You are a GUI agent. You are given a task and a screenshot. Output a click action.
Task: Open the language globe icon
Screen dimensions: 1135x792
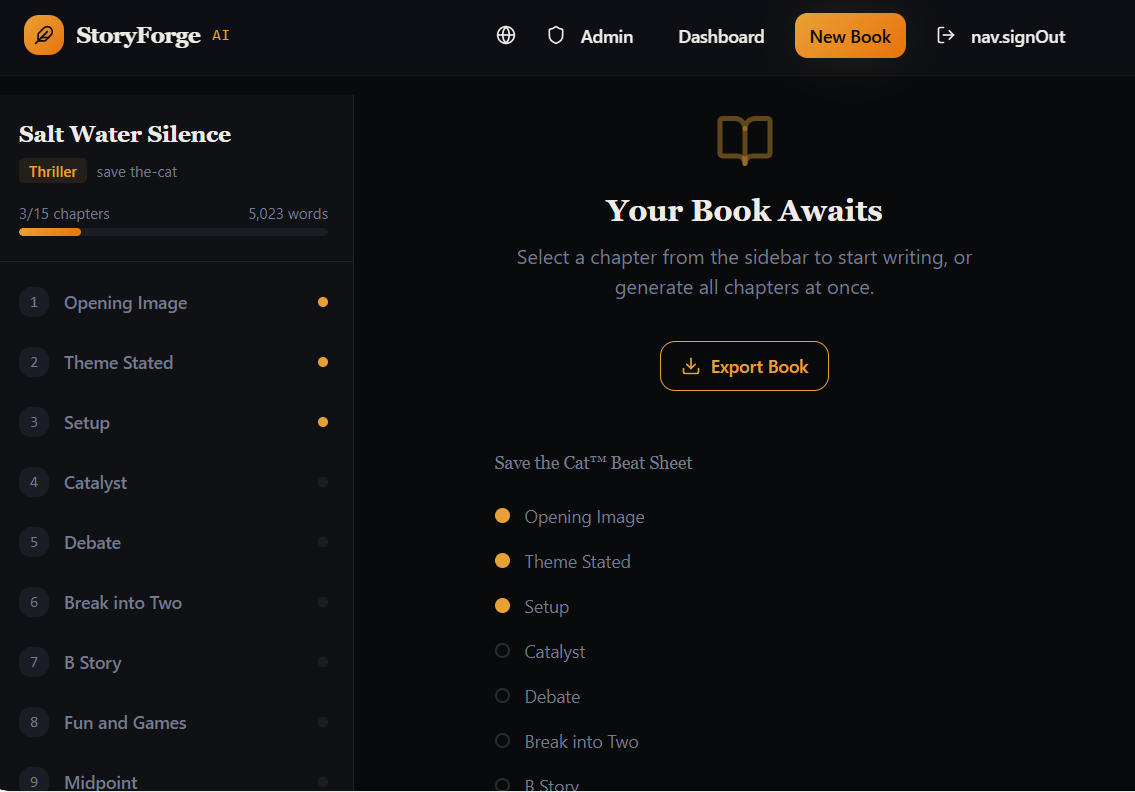click(x=506, y=36)
